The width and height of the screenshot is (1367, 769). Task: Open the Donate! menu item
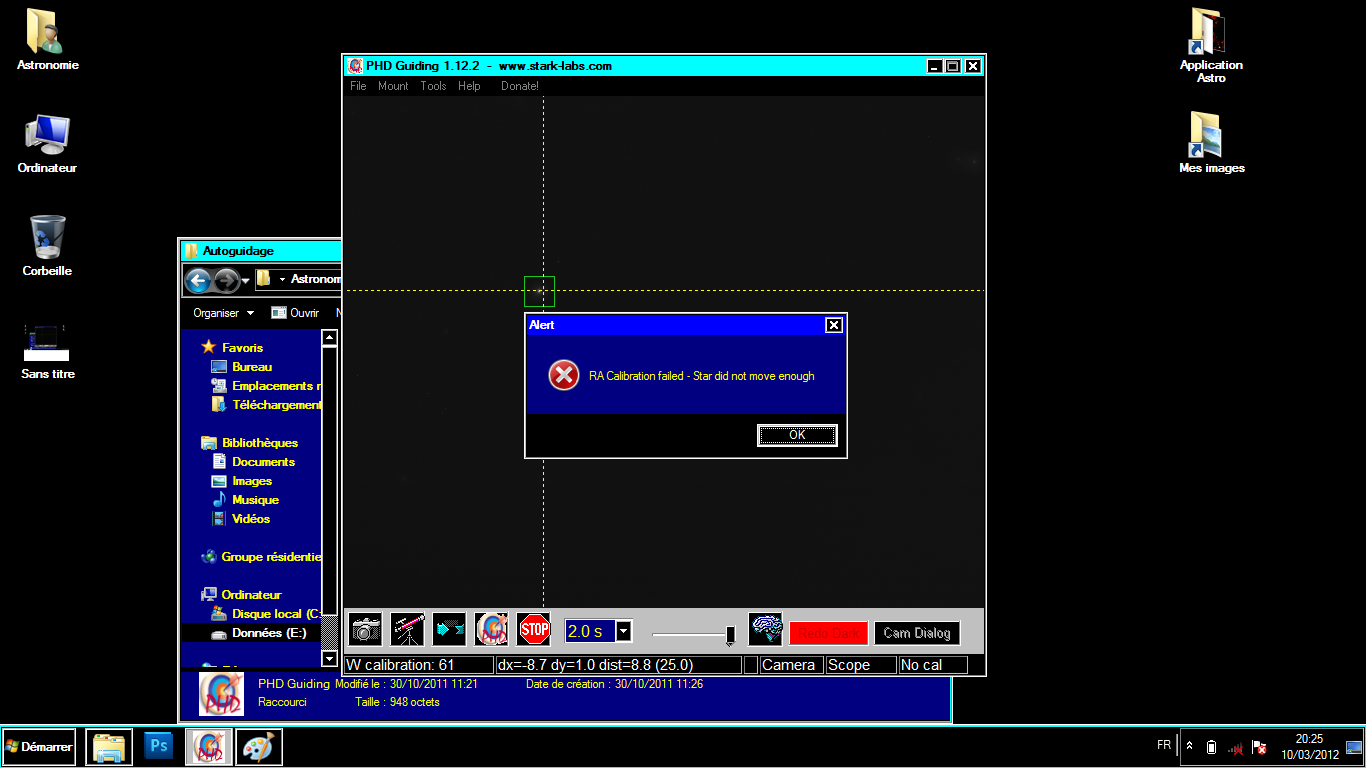pos(520,86)
